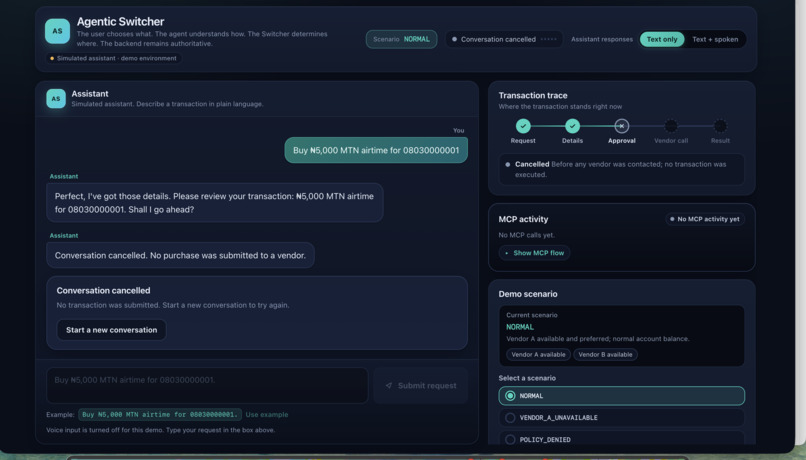Click the Assistant responses label
This screenshot has height=460, width=806.
pos(601,39)
